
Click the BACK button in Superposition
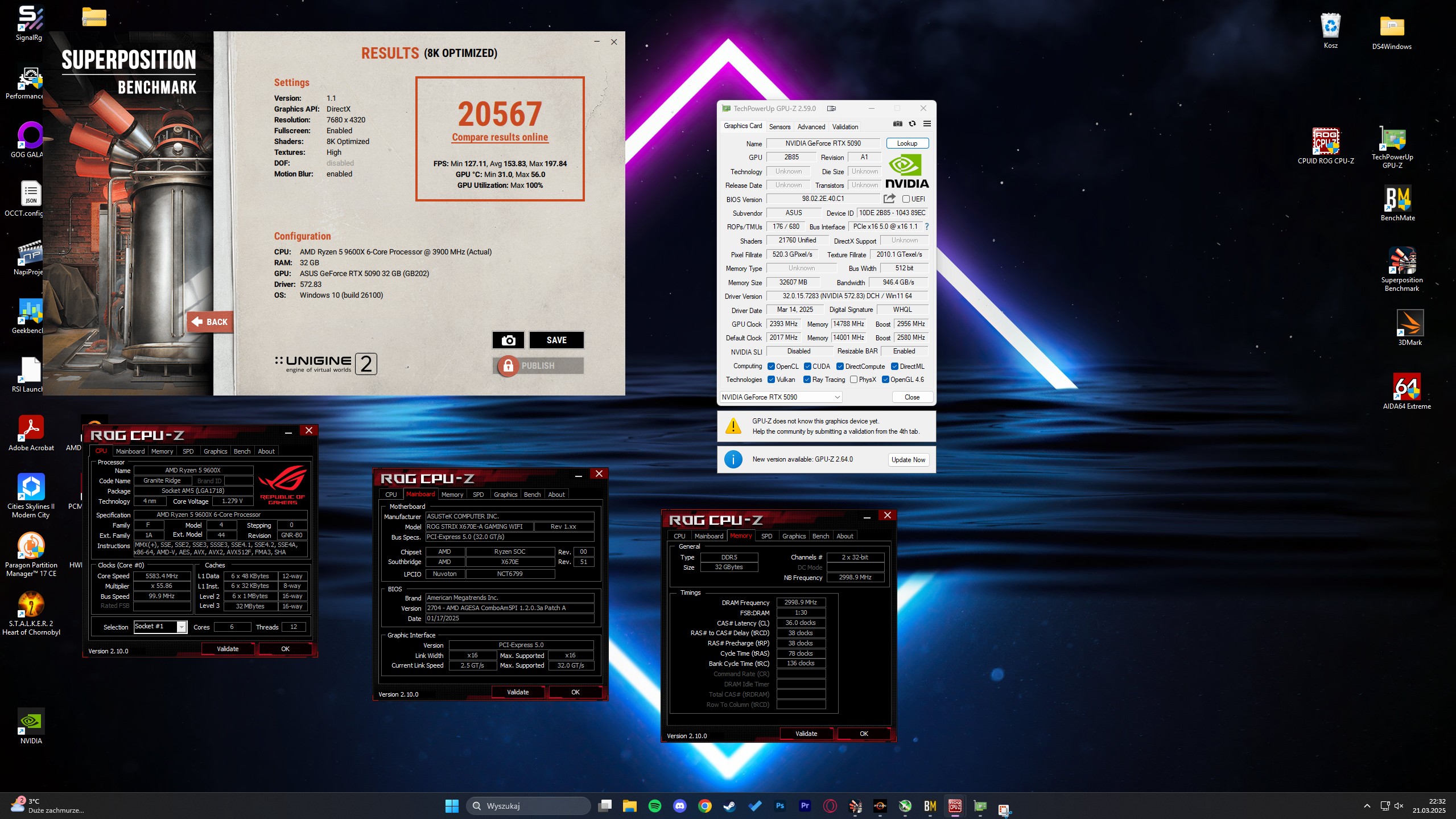pyautogui.click(x=210, y=322)
